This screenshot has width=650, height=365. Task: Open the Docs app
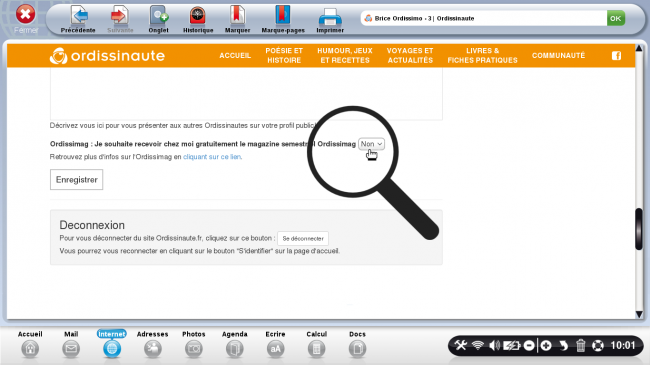(357, 344)
